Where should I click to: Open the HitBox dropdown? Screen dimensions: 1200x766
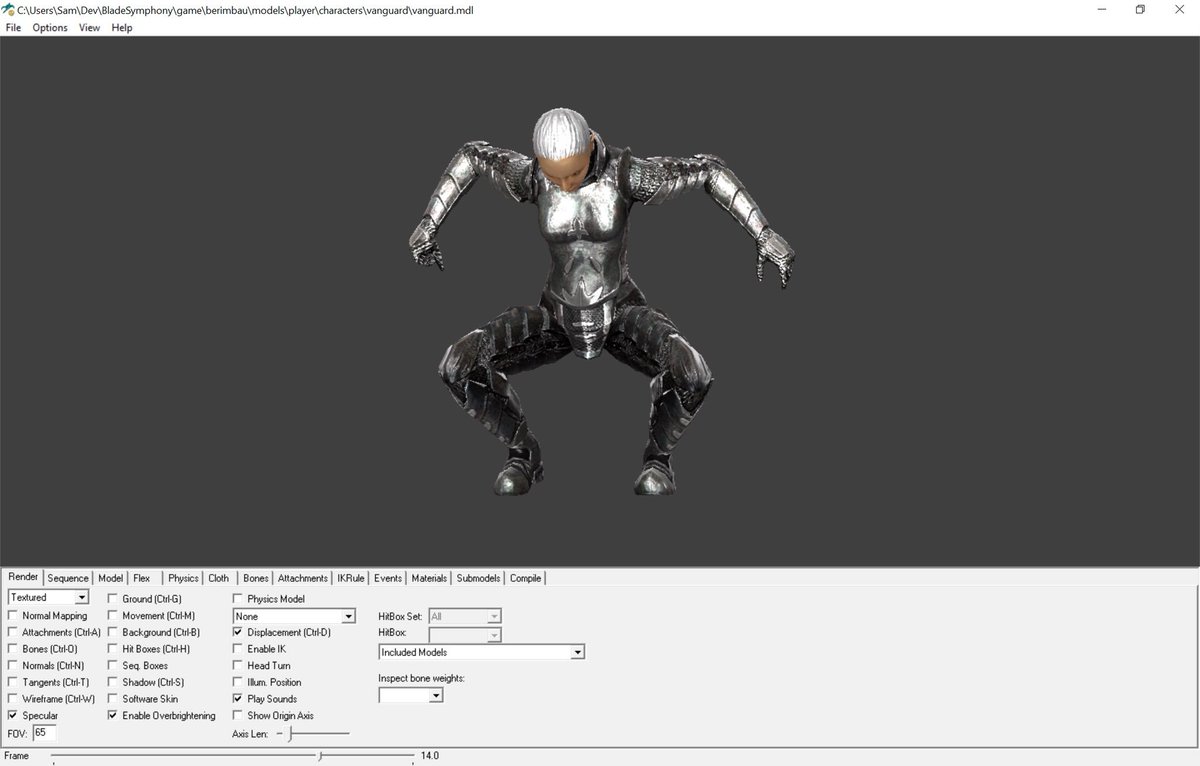465,634
